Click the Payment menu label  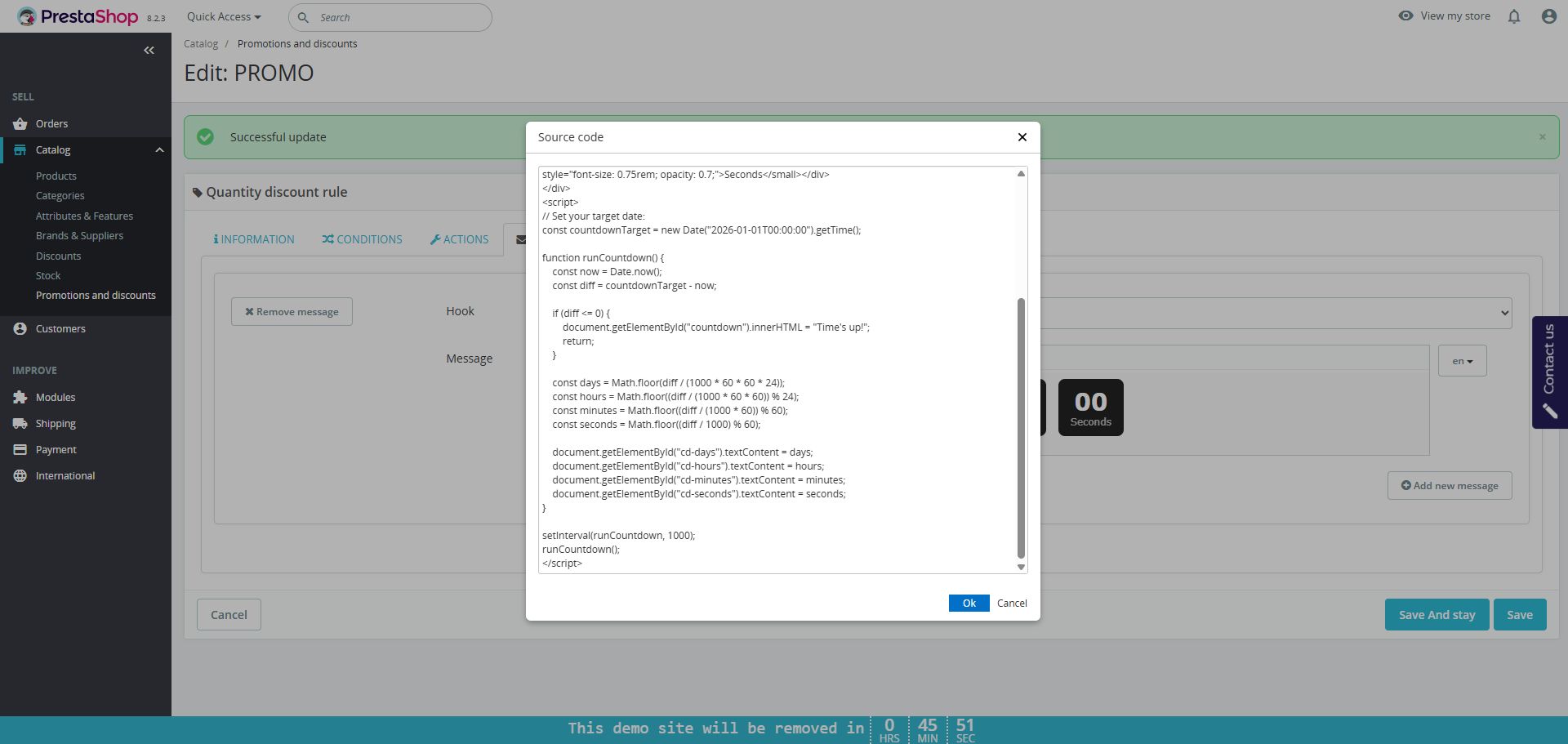(56, 450)
